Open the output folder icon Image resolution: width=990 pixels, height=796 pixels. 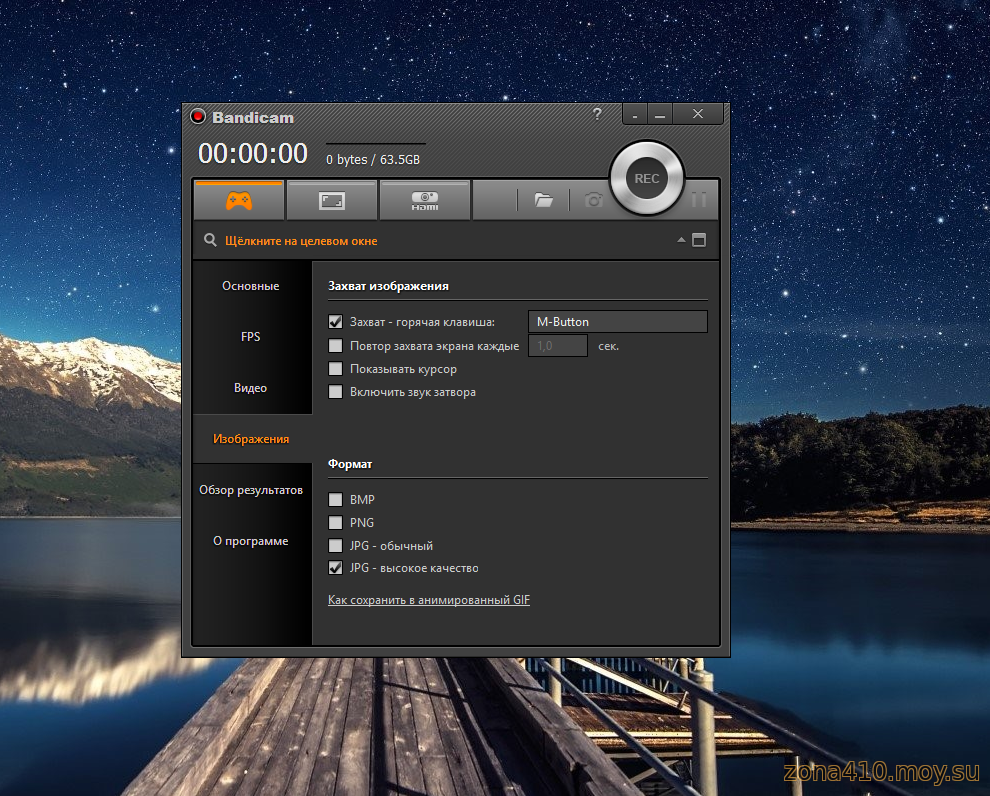point(543,201)
